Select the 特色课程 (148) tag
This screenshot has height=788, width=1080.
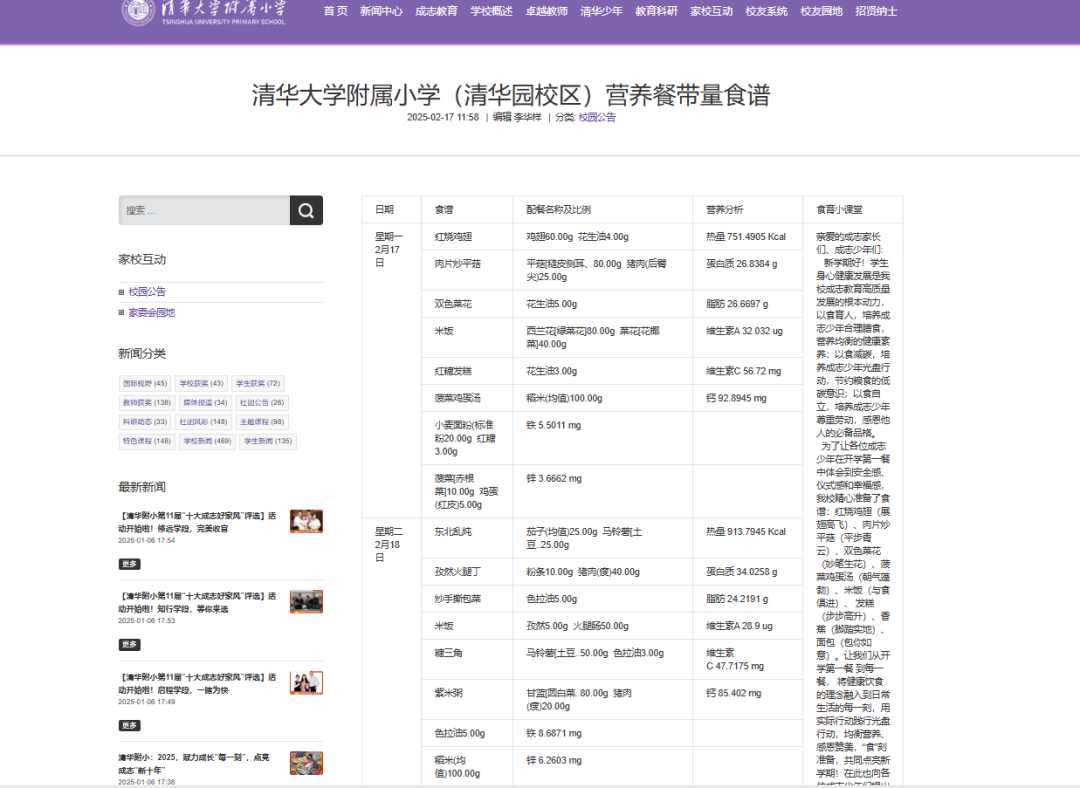147,442
